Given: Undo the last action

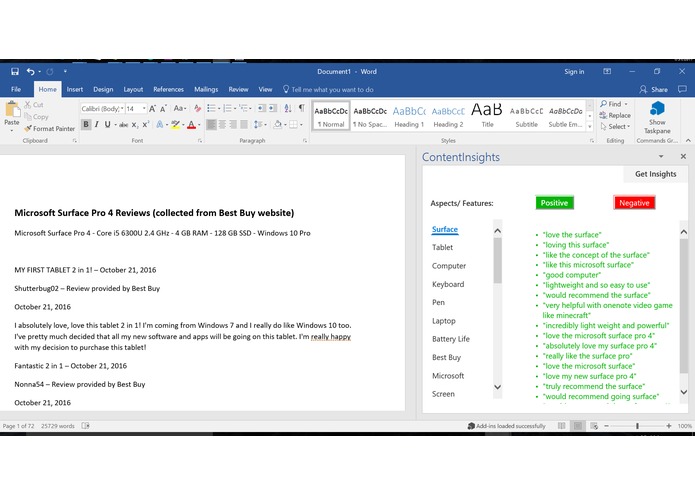Looking at the screenshot, I should 30,71.
